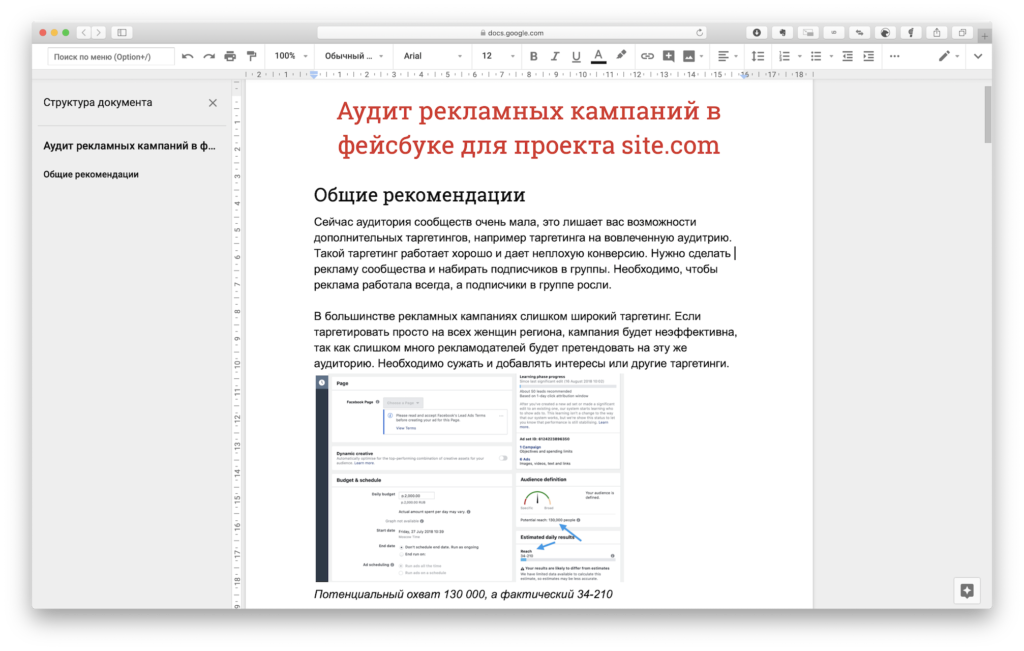Click the left indent marker on ruler
Screen dimensions: 1024x651
pyautogui.click(x=314, y=75)
